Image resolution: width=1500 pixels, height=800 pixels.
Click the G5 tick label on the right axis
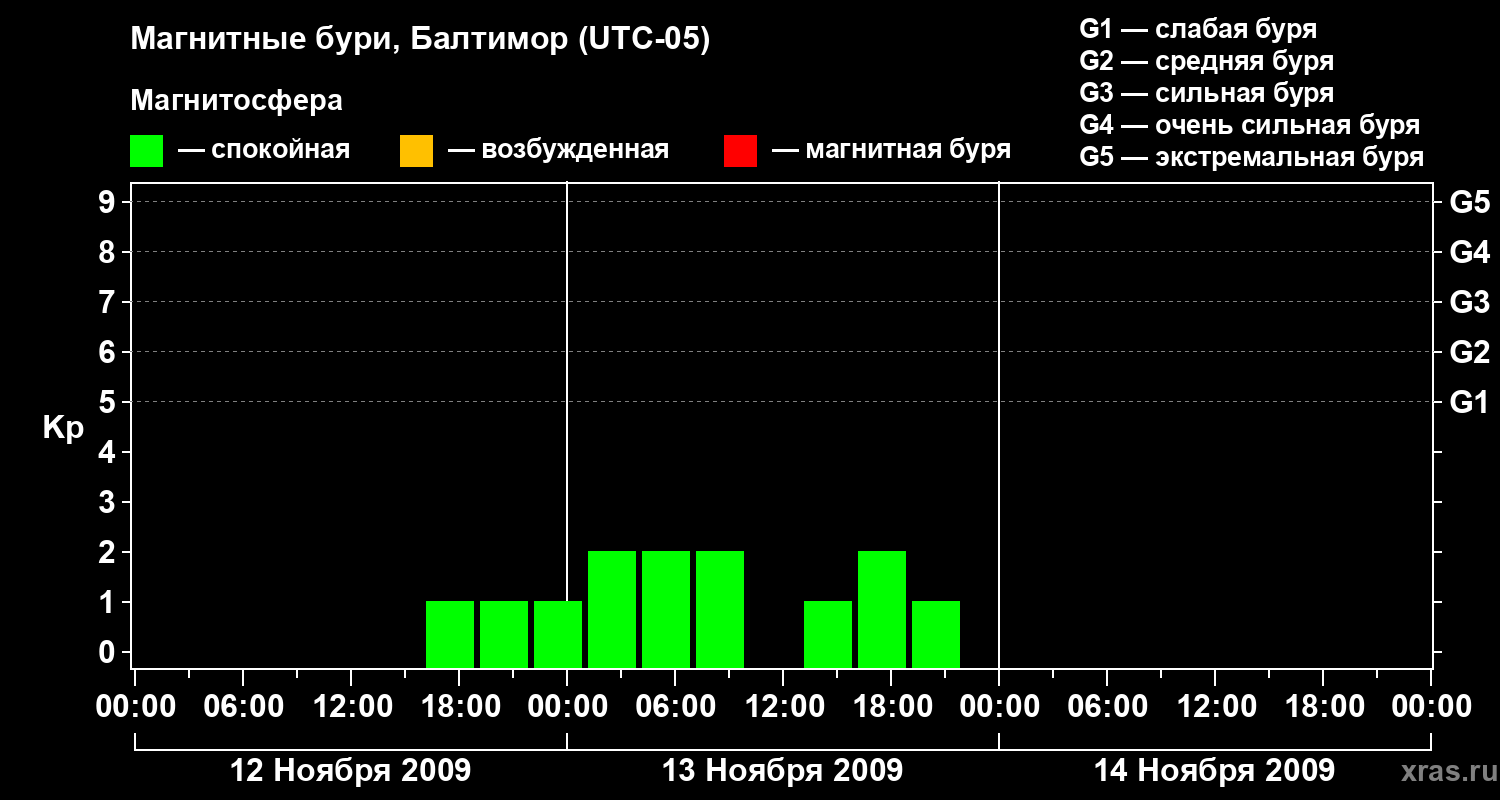coord(1469,202)
